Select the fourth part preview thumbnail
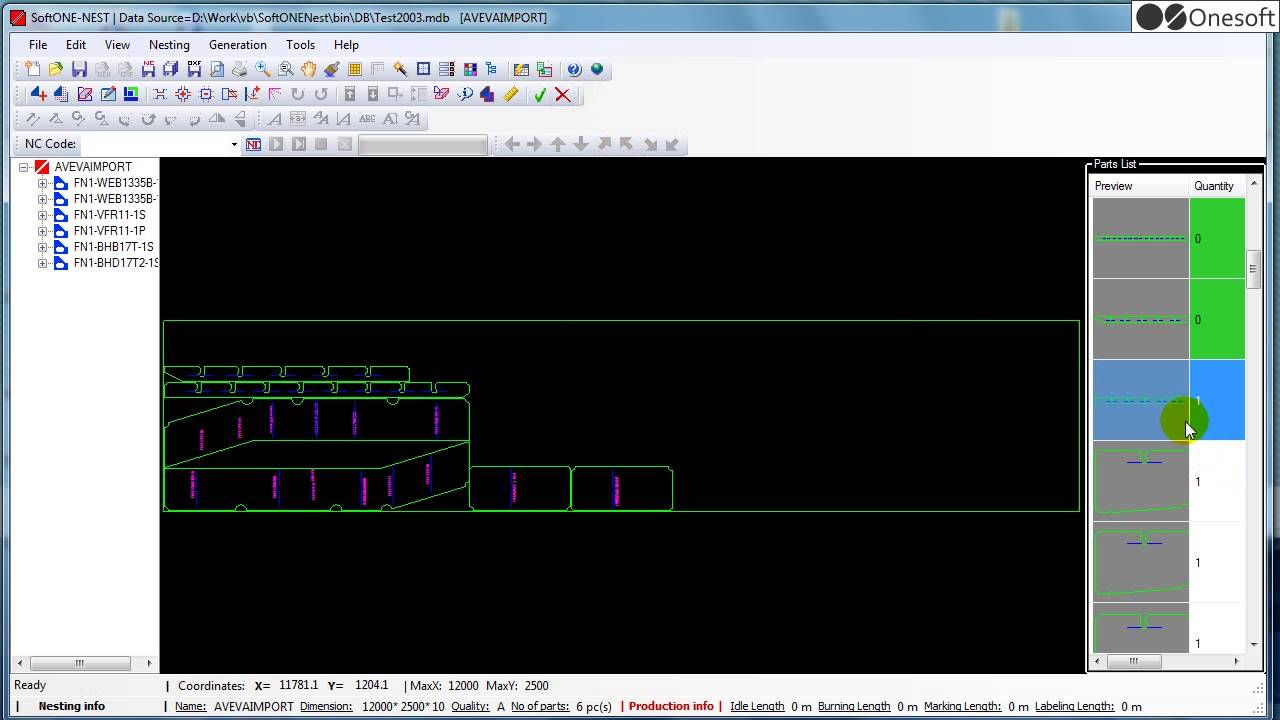Image resolution: width=1280 pixels, height=720 pixels. pyautogui.click(x=1141, y=481)
